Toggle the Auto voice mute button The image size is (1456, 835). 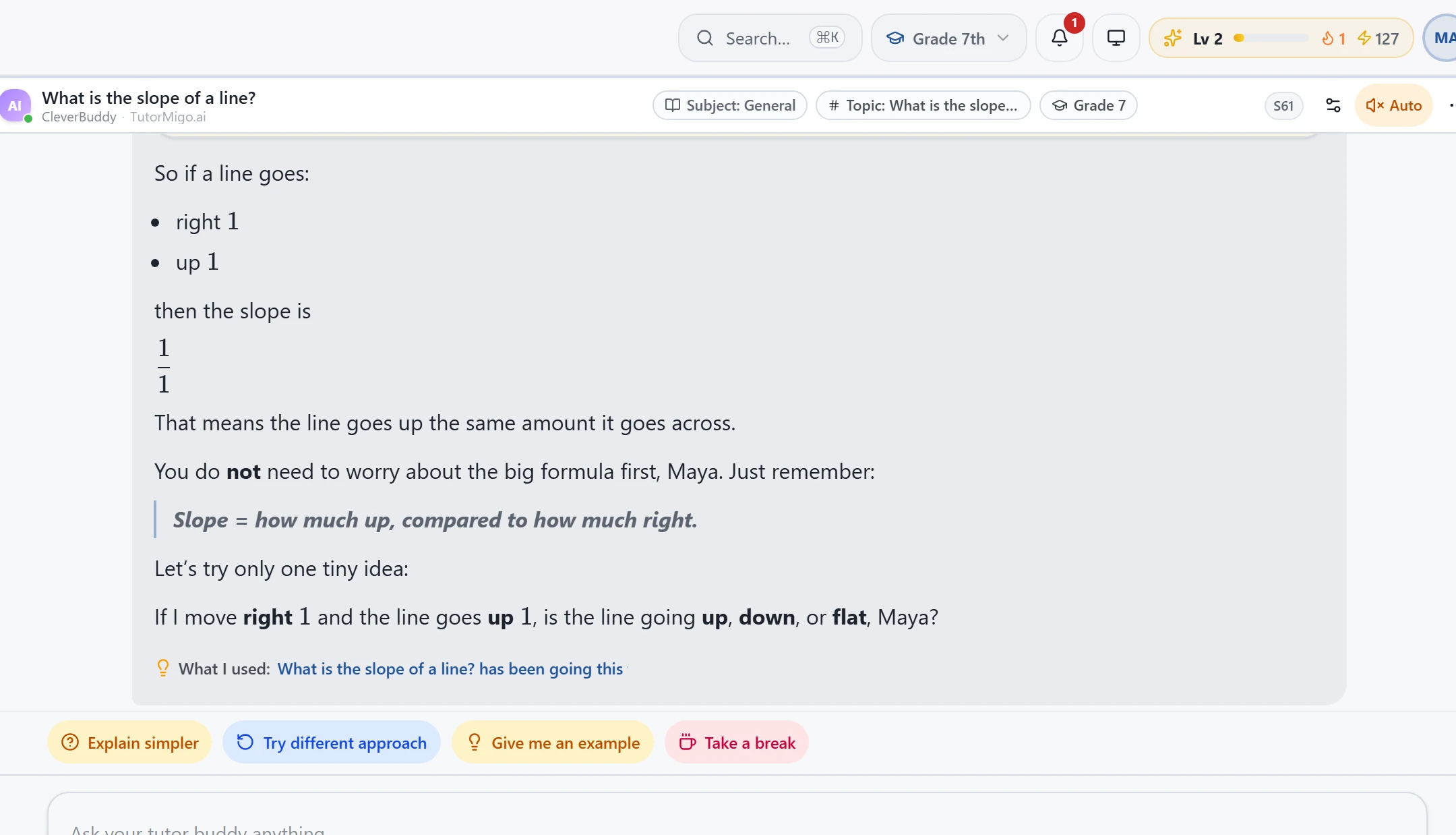click(x=1393, y=105)
